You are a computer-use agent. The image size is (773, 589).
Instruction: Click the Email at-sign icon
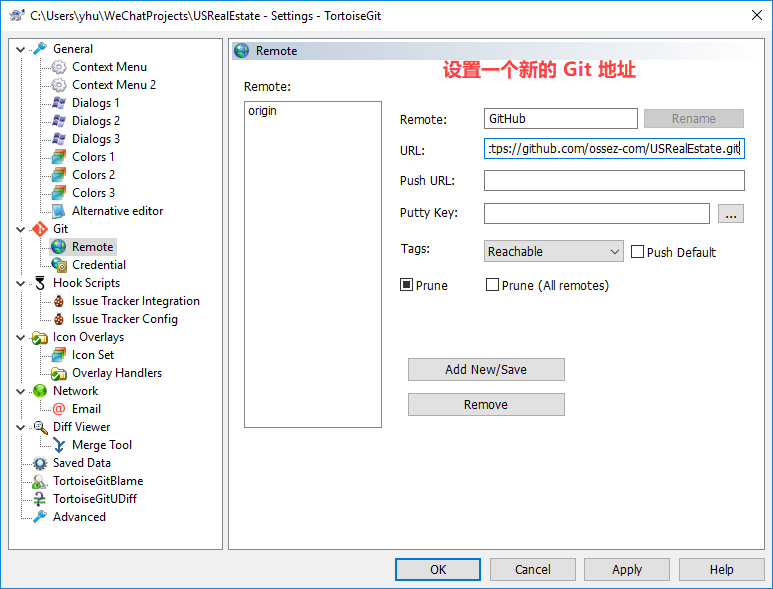[59, 409]
